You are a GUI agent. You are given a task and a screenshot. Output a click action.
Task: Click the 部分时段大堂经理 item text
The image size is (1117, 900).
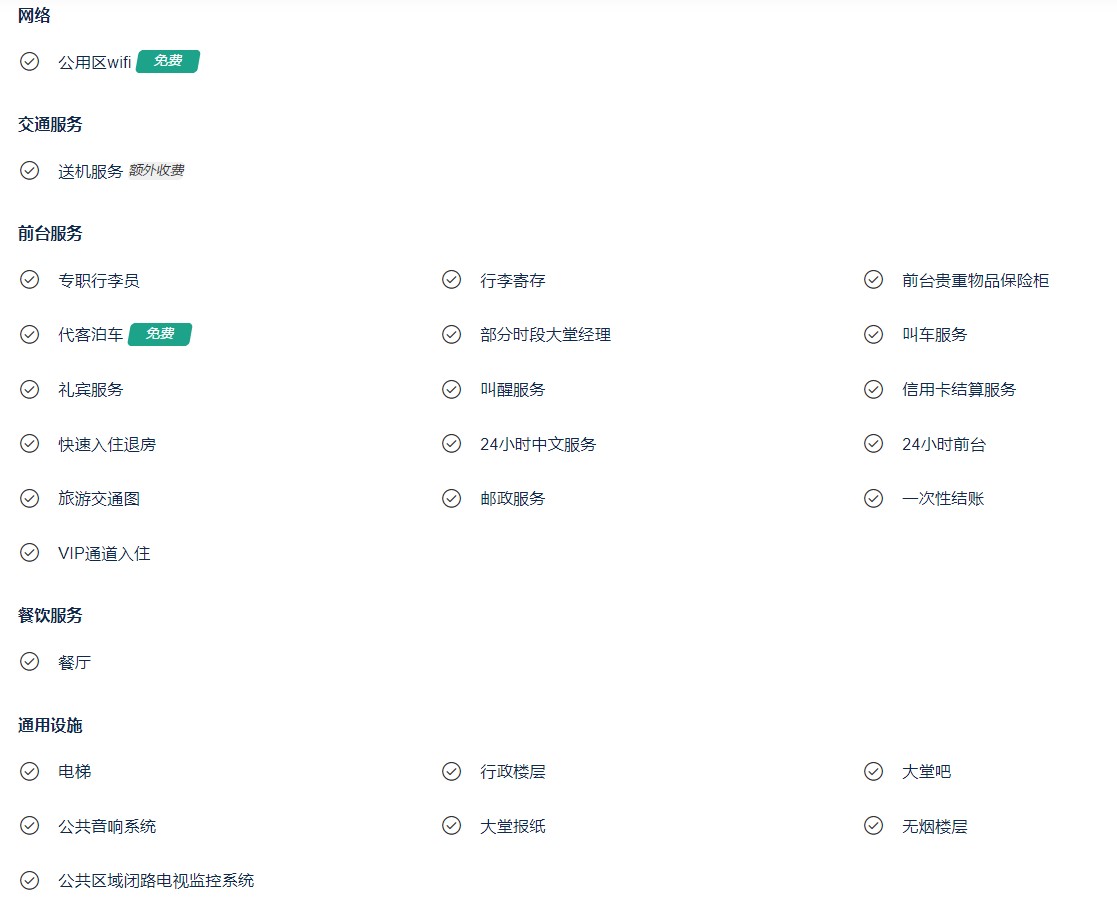click(546, 335)
